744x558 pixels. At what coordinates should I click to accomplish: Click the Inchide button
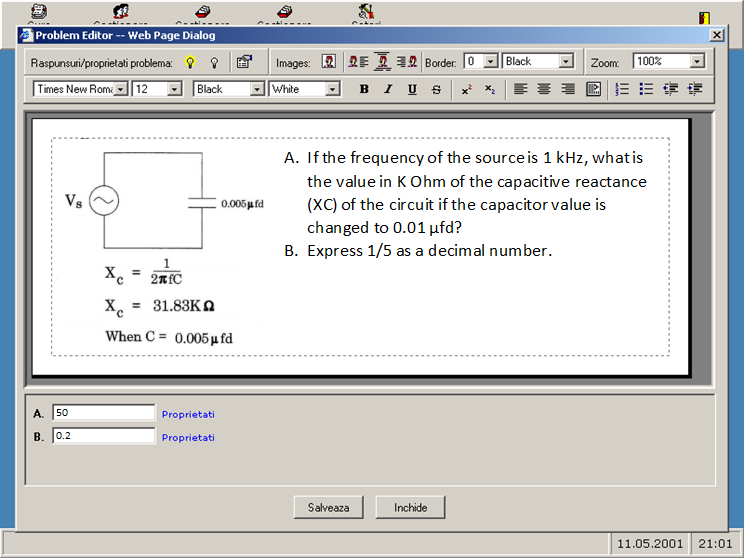[x=411, y=507]
